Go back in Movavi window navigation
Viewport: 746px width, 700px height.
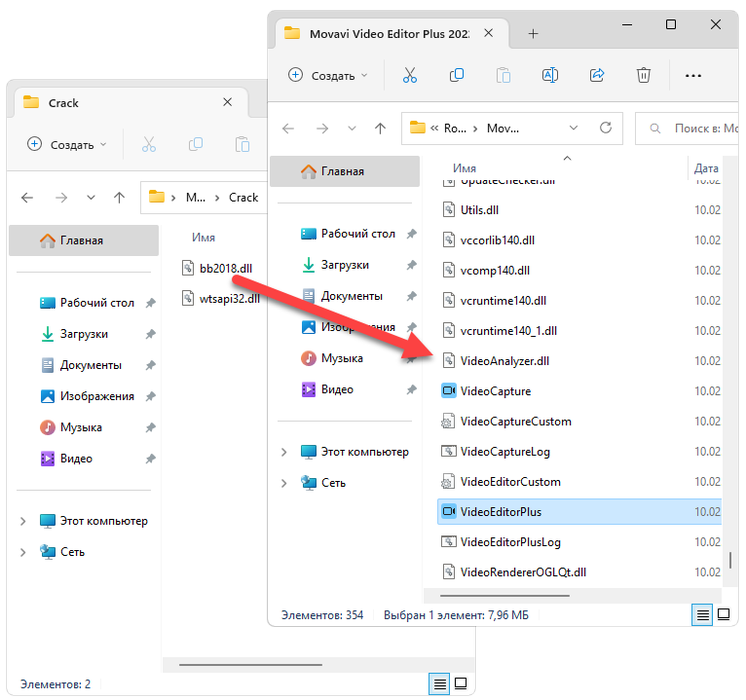[288, 128]
